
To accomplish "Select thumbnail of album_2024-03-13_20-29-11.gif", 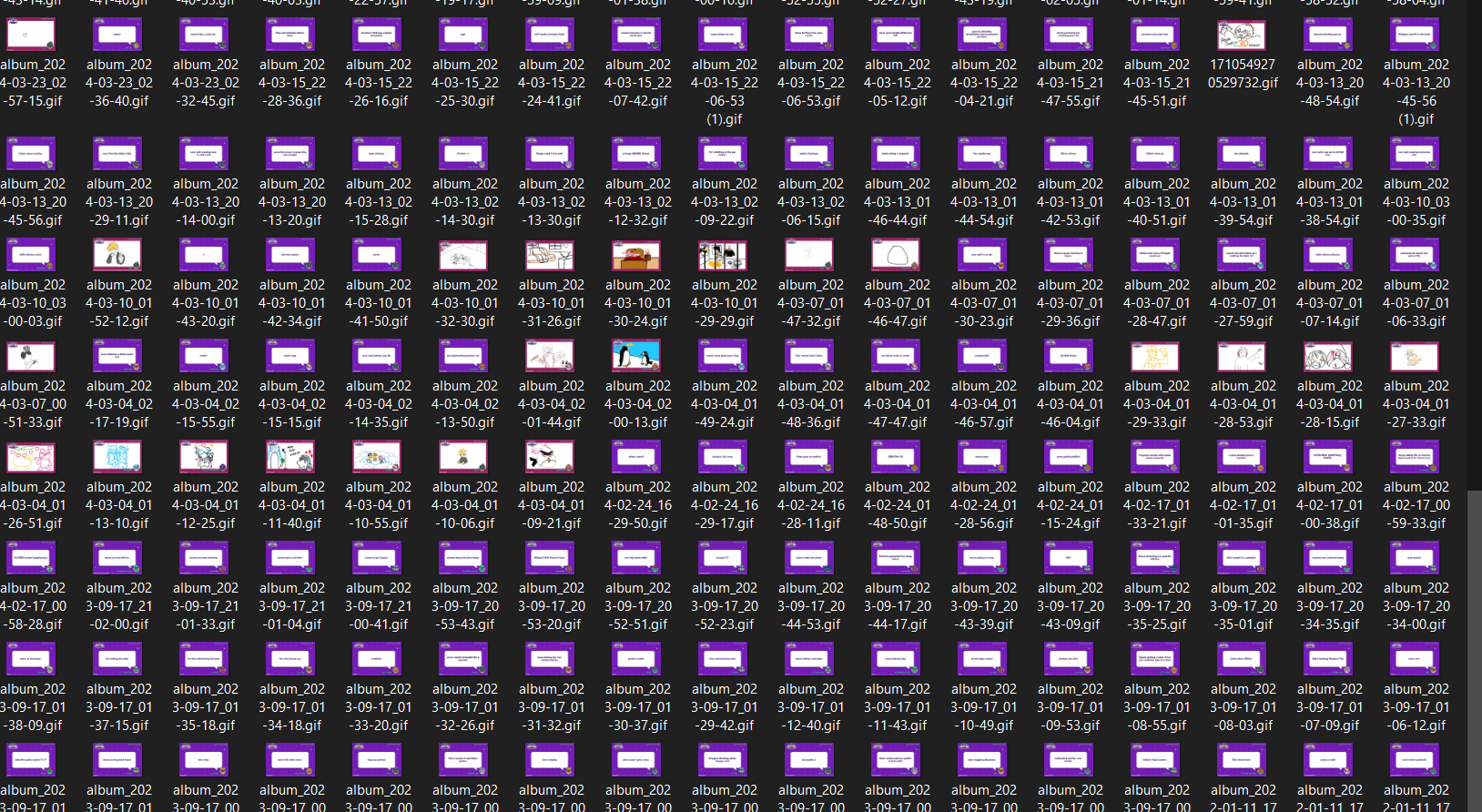I will pos(117,154).
